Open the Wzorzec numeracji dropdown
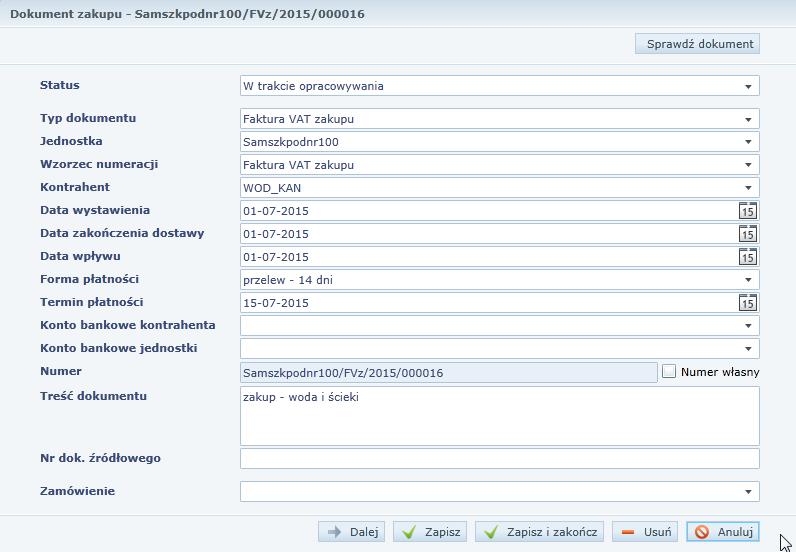Screen dimensions: 796x552 pyautogui.click(x=748, y=165)
